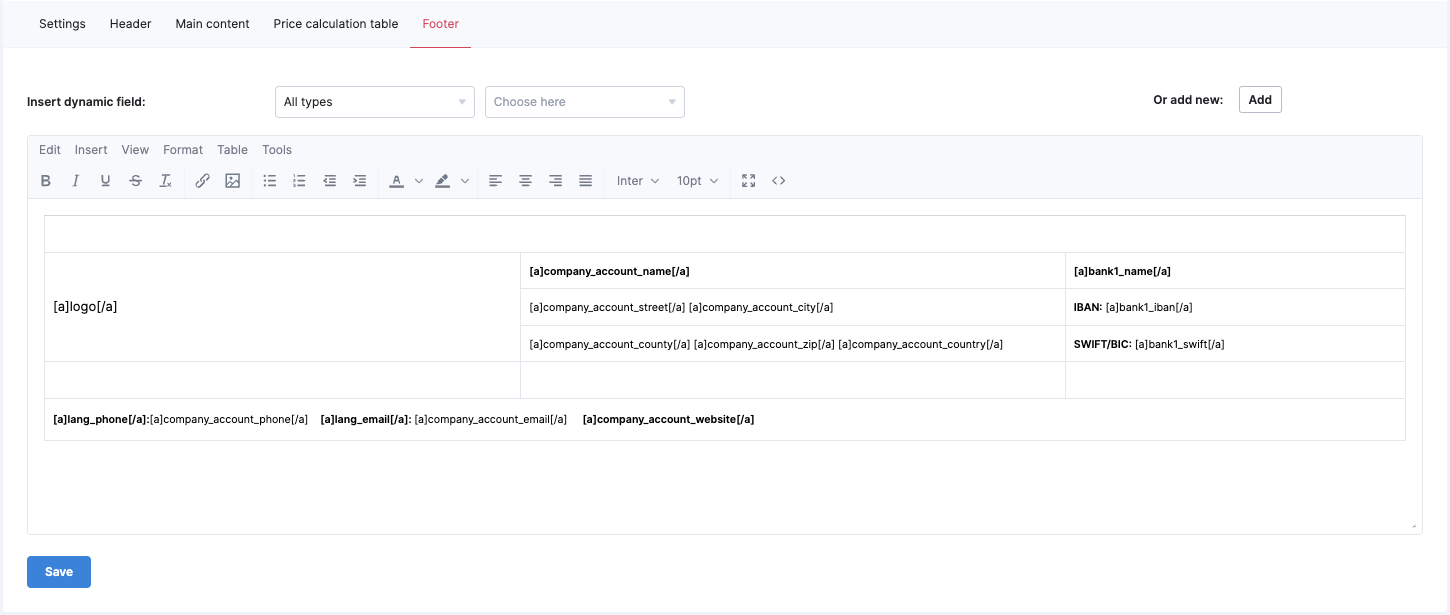
Task: Click the [a]logo[/a] table cell
Action: point(282,307)
